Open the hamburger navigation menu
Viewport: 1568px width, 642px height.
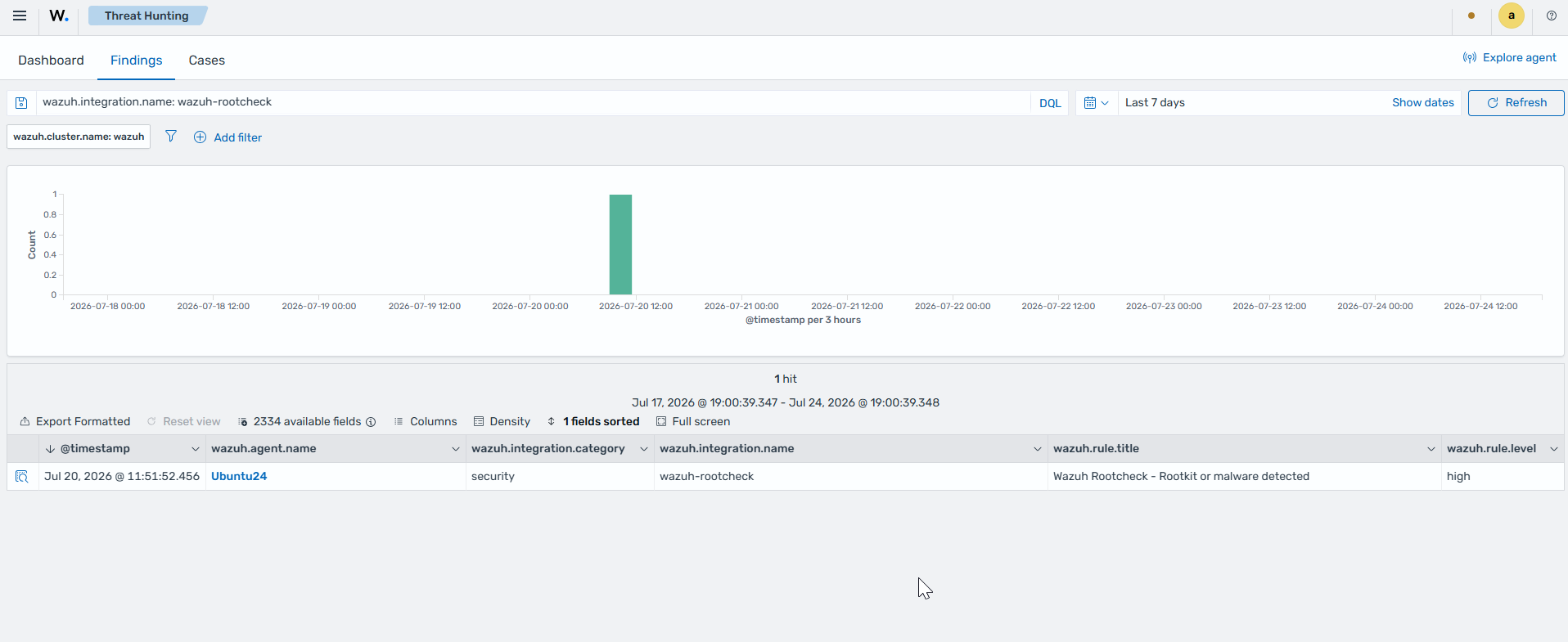click(20, 16)
